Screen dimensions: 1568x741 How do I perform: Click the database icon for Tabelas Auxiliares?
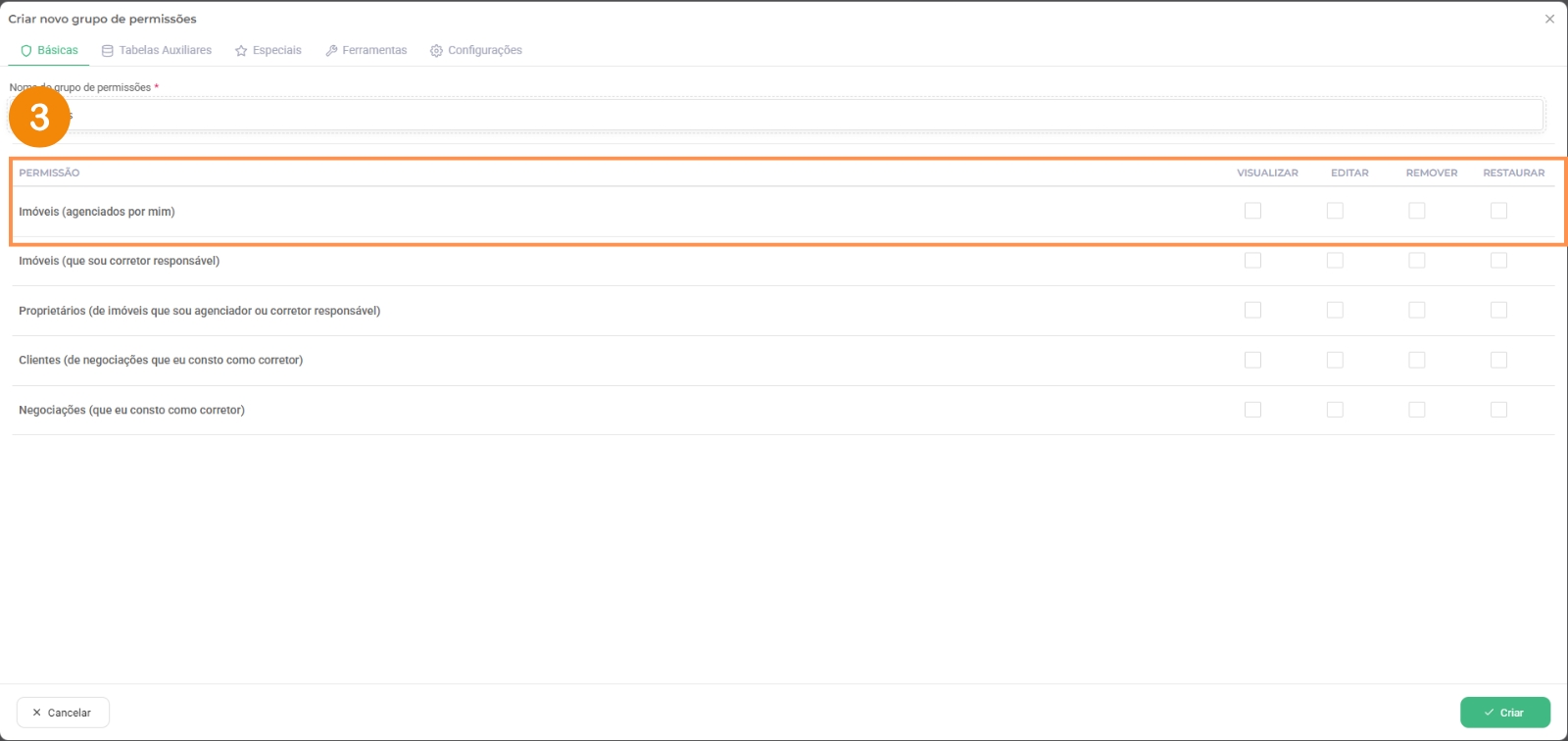pos(108,51)
